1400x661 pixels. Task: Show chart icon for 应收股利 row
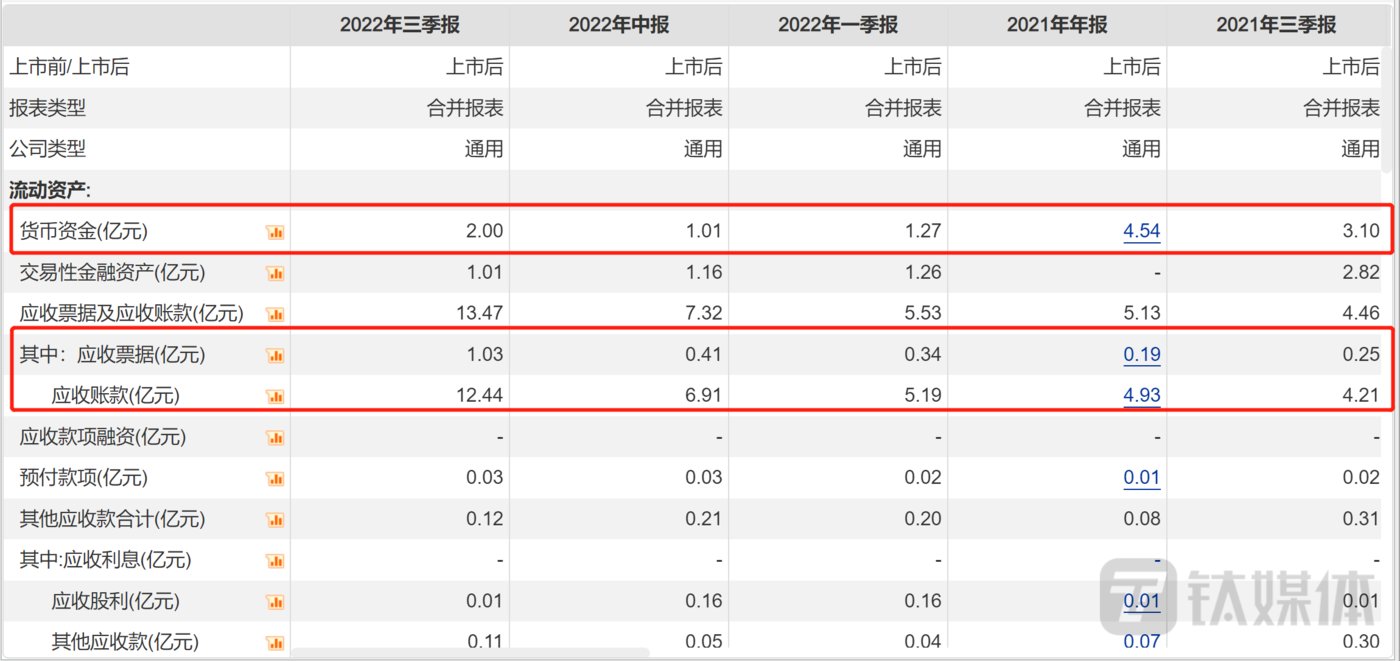(x=275, y=602)
